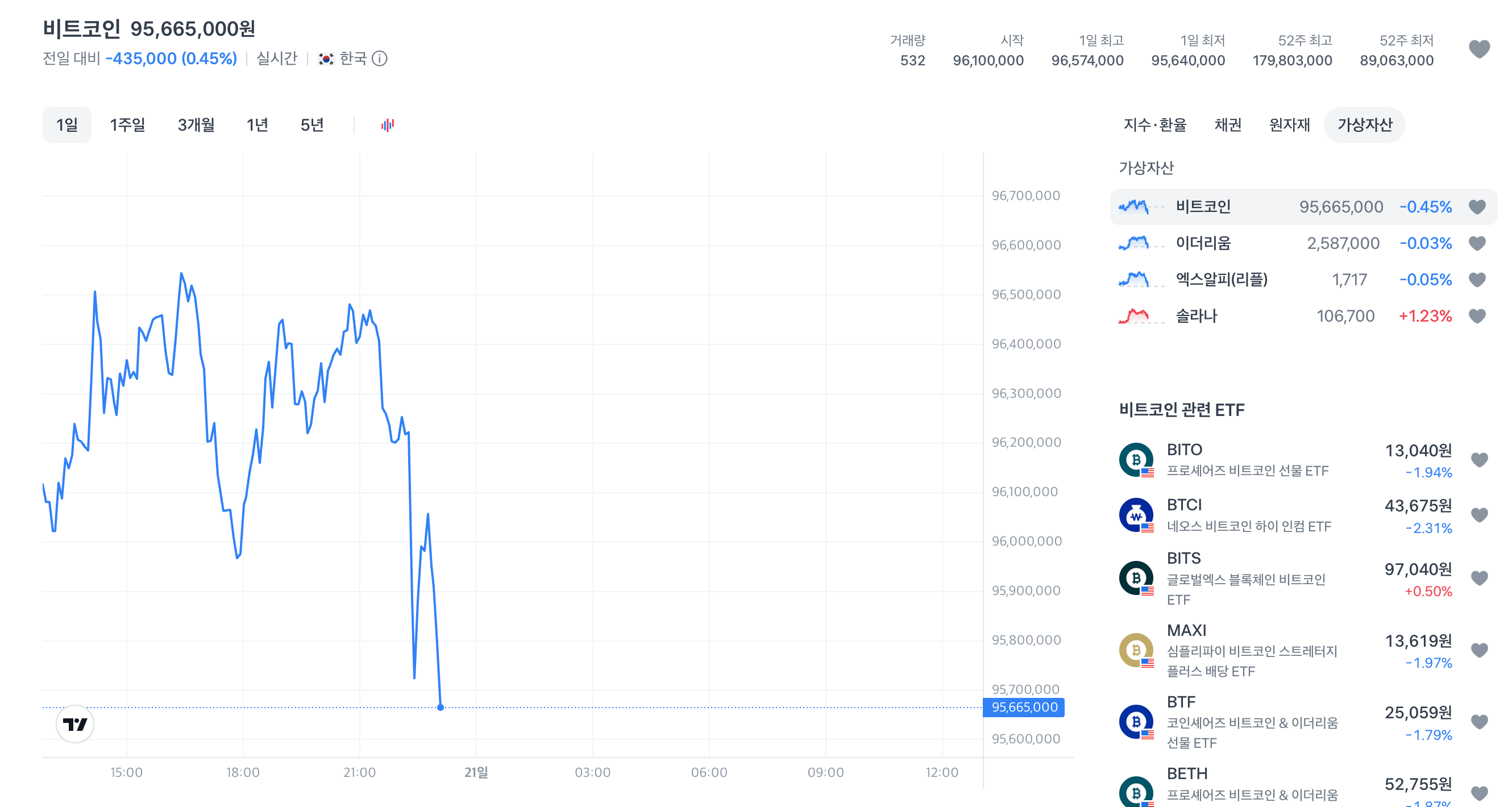Switch to the 원자재 tab

[x=1289, y=125]
